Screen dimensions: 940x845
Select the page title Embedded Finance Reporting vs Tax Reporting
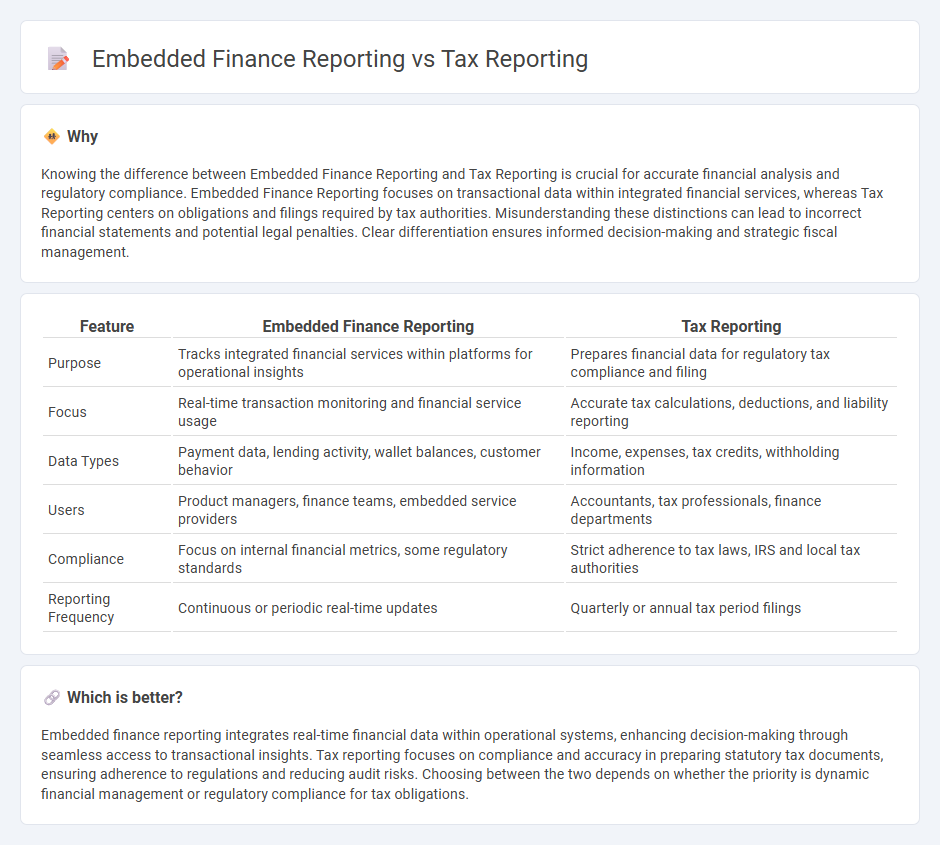coord(340,59)
